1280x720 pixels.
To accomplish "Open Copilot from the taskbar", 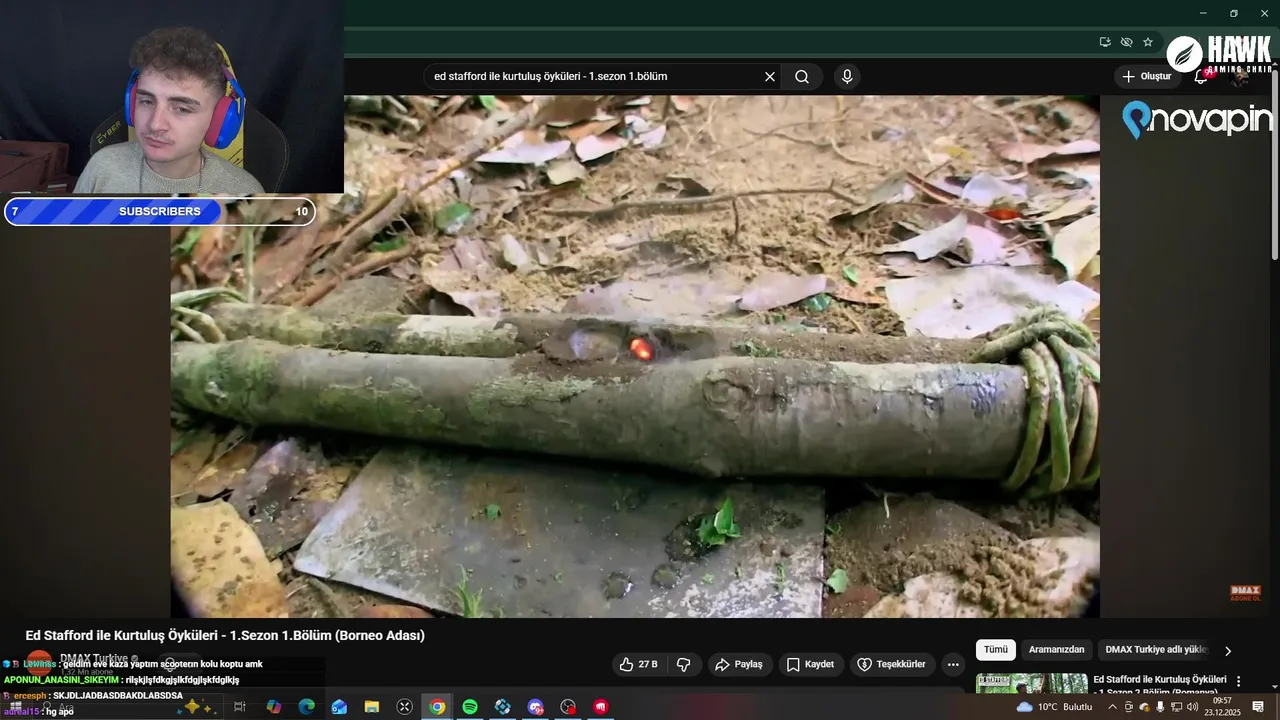I will pos(274,707).
